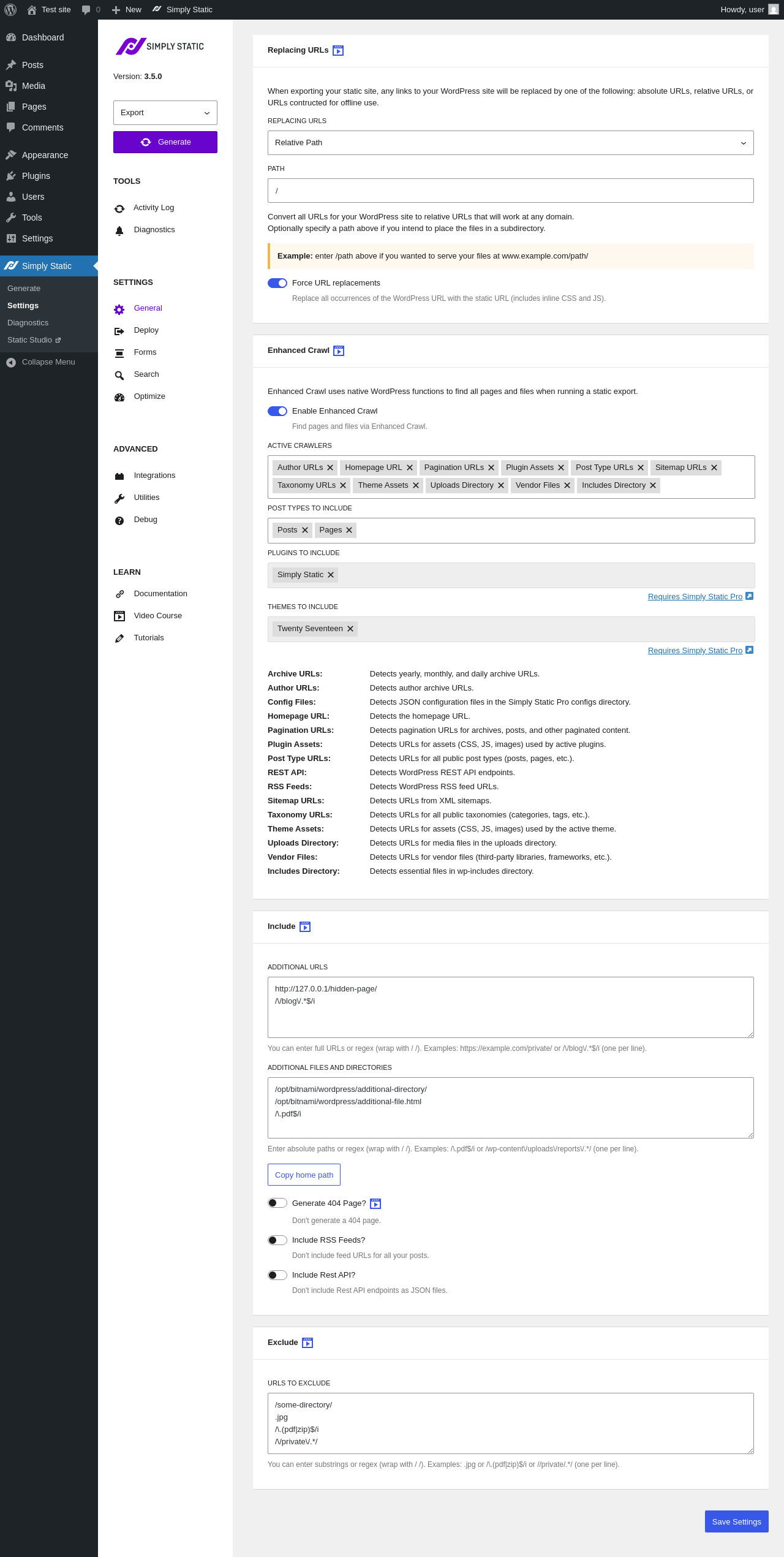Click video icon beside Generate 404 Page

[x=375, y=1203]
